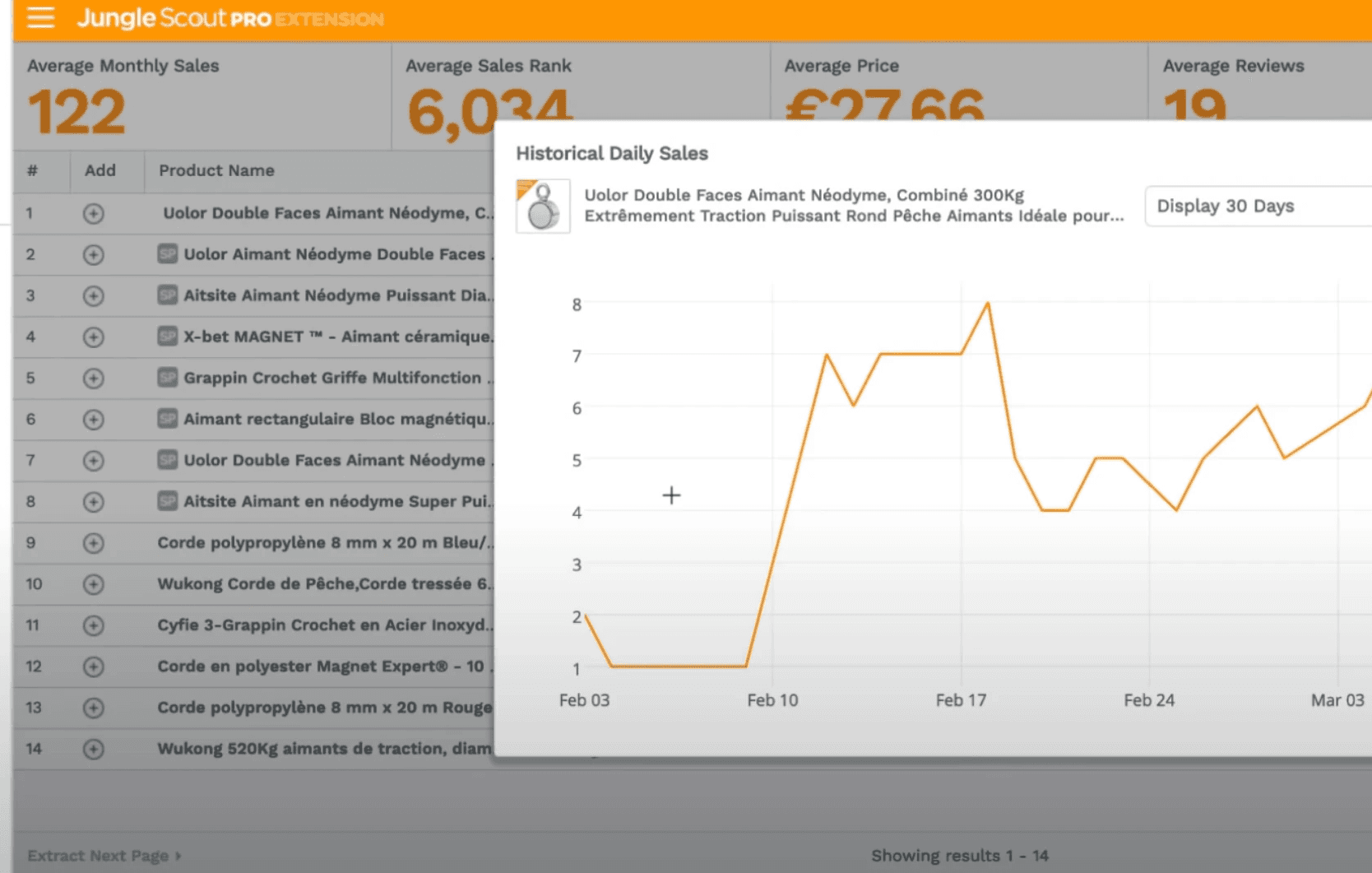Open the hamburger menu in the Jungle Scout header
The height and width of the screenshot is (873, 1372).
[x=40, y=17]
